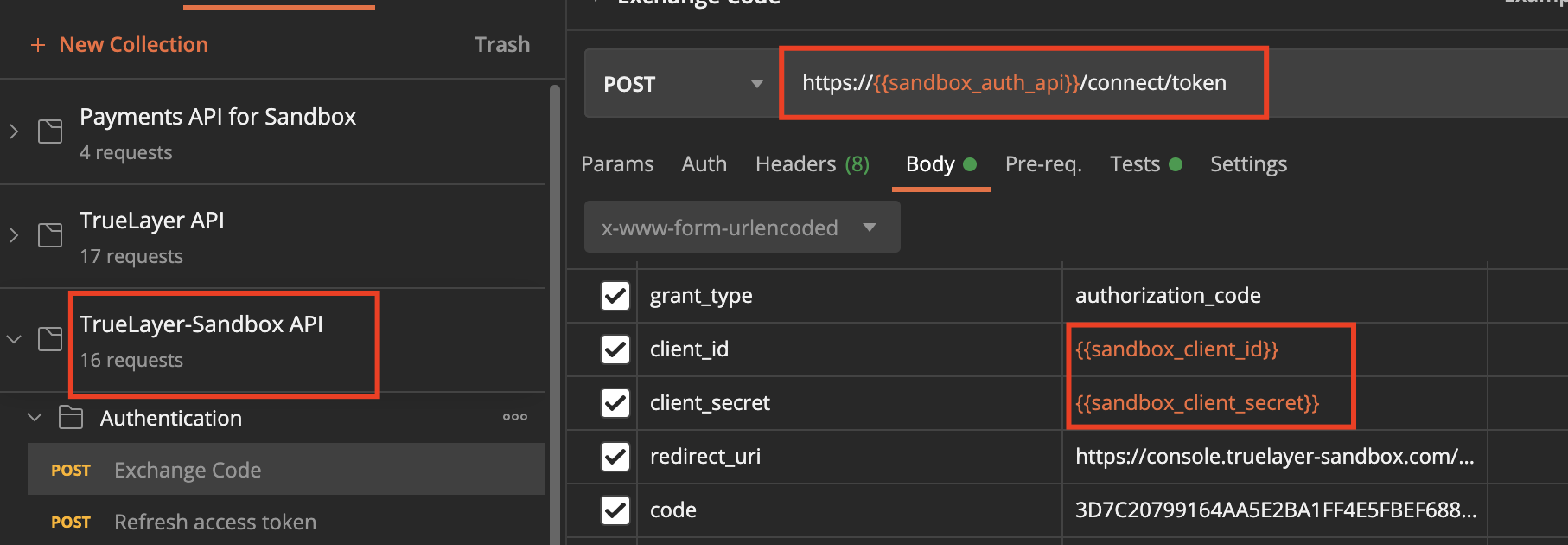Select the TrueLayer API collection name
This screenshot has height=545, width=1568.
(152, 221)
